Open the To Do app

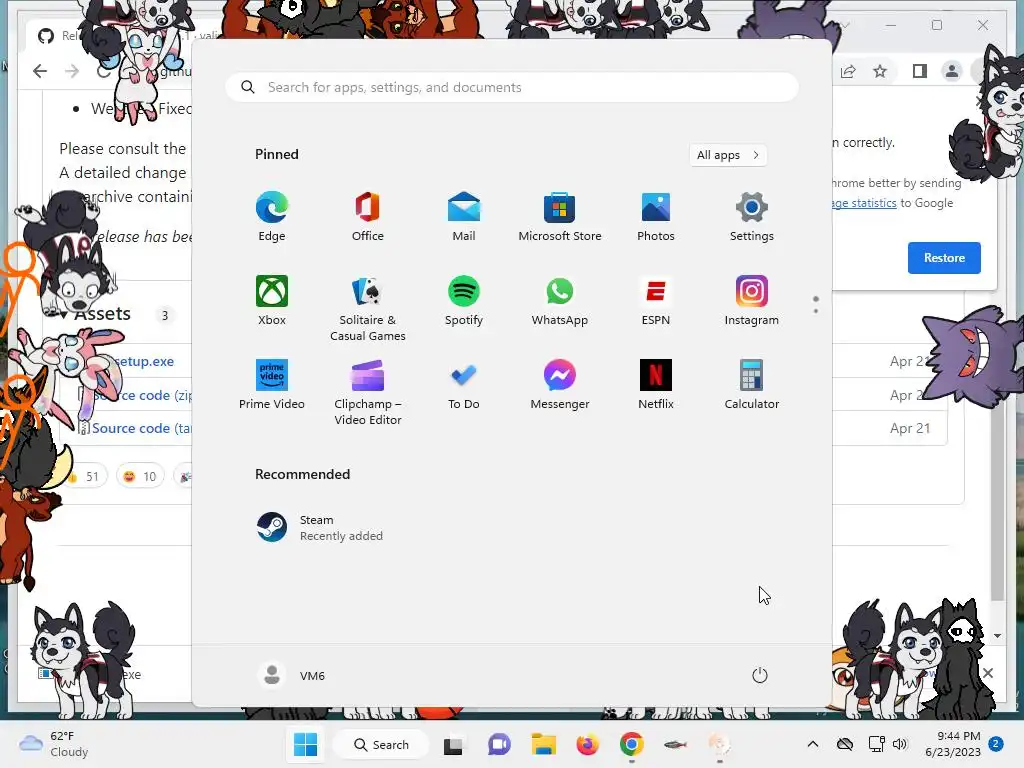tap(464, 385)
